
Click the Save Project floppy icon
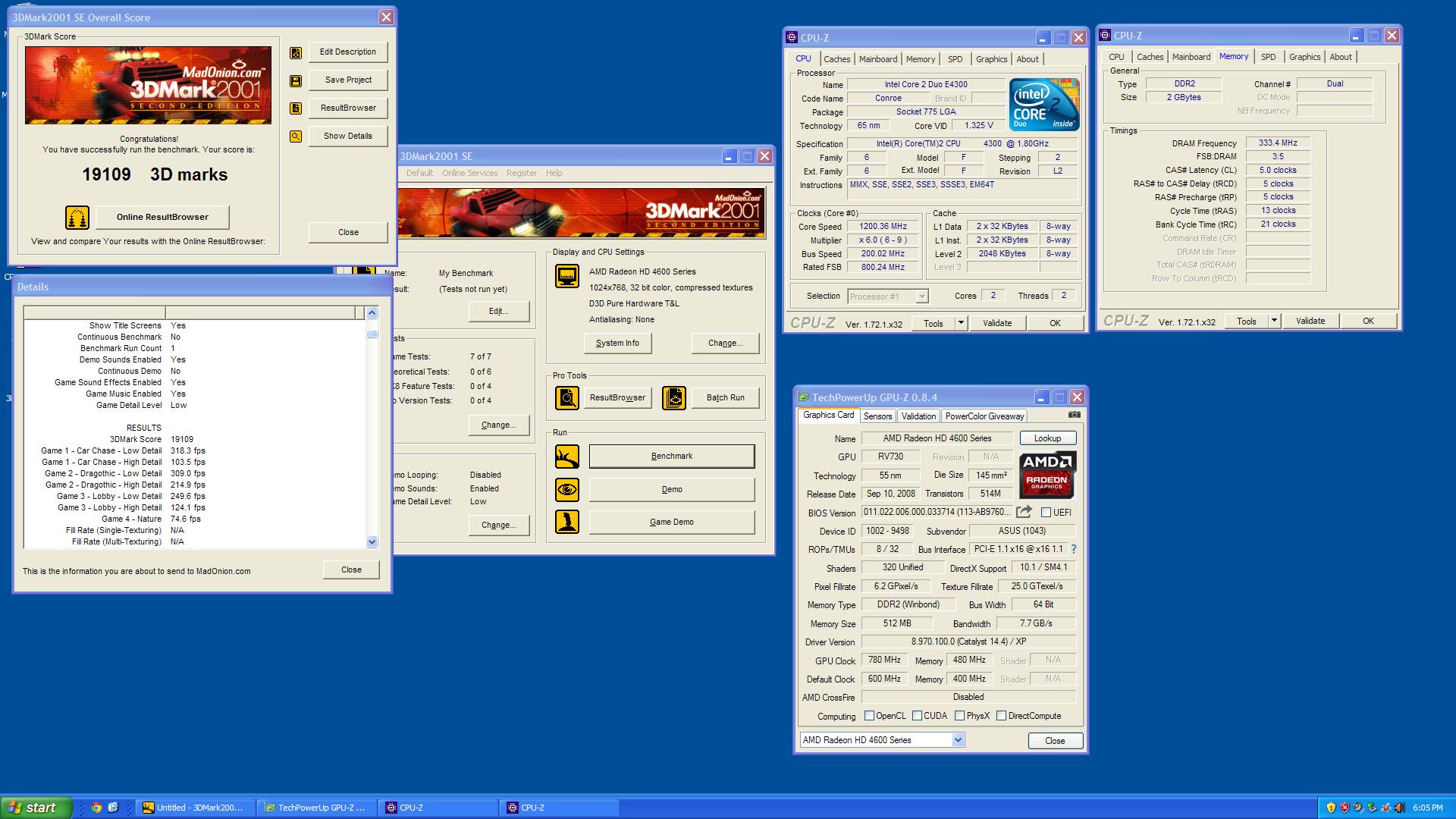(296, 80)
